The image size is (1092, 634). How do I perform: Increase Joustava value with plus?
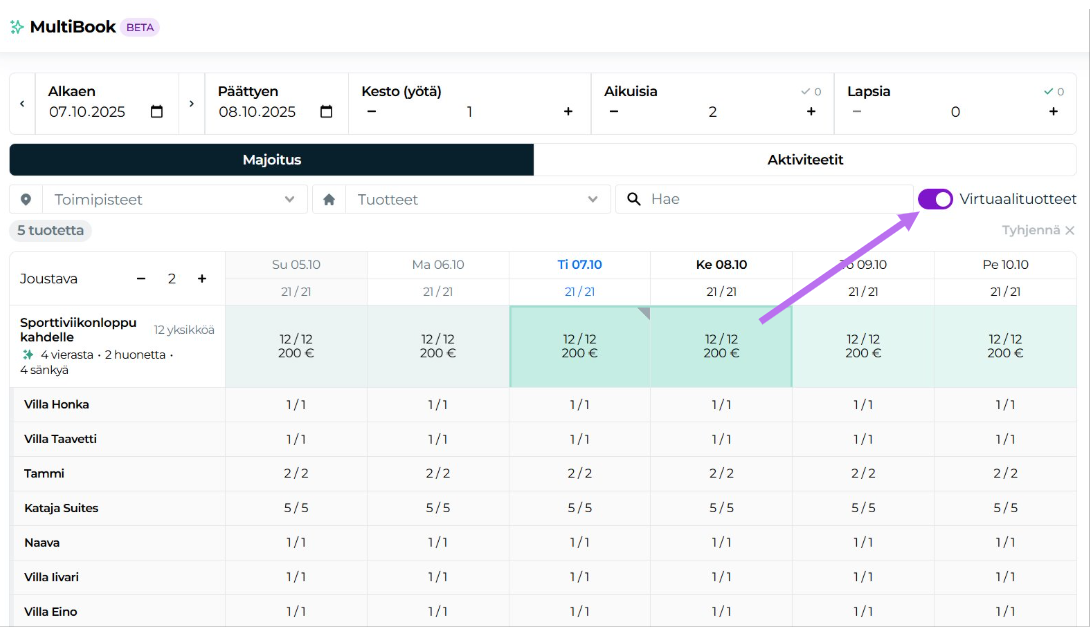pyautogui.click(x=202, y=279)
